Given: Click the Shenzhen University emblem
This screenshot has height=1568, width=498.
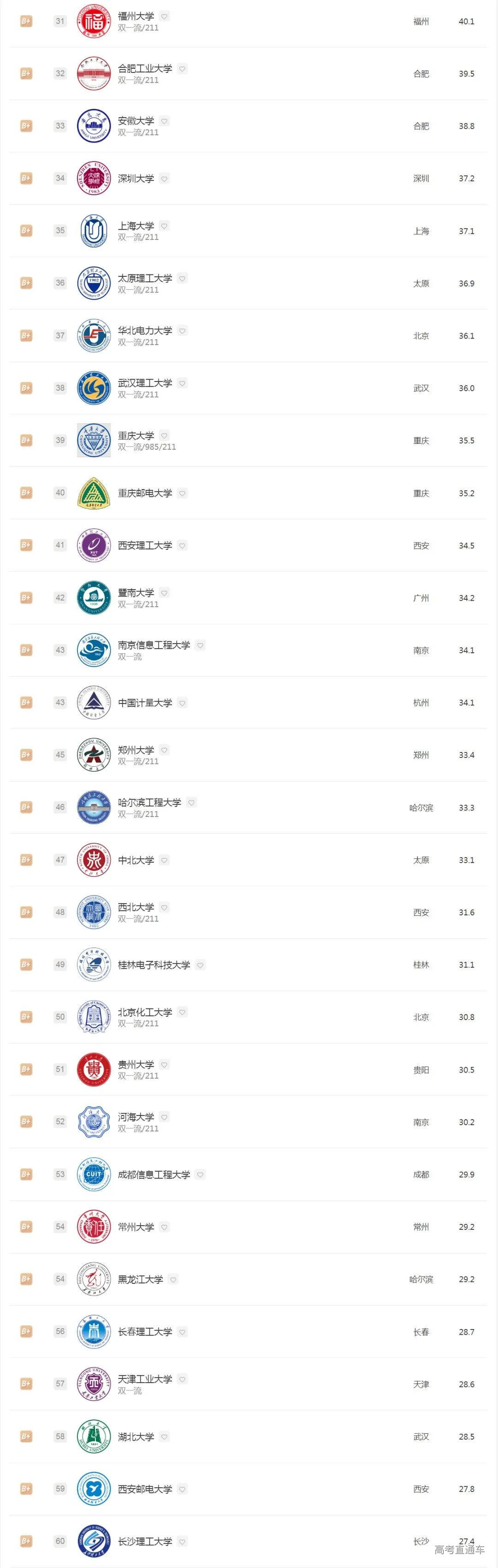Looking at the screenshot, I should point(94,179).
